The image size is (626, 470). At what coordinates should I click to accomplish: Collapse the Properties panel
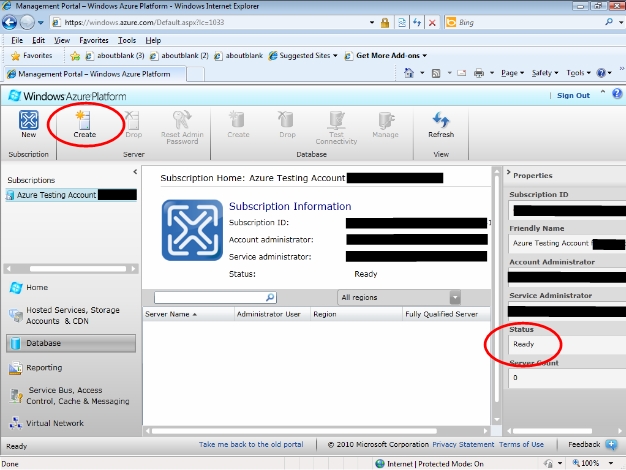508,173
